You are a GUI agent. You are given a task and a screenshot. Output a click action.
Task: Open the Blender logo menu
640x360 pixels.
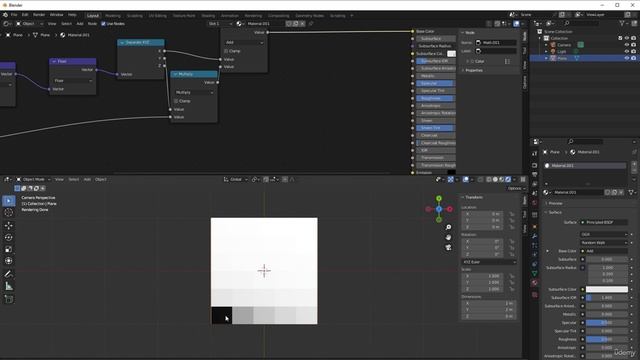pyautogui.click(x=5, y=15)
